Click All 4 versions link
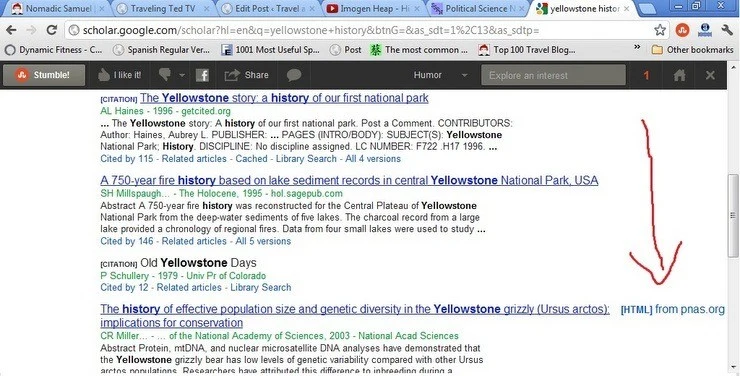This screenshot has height=376, width=740. (373, 159)
